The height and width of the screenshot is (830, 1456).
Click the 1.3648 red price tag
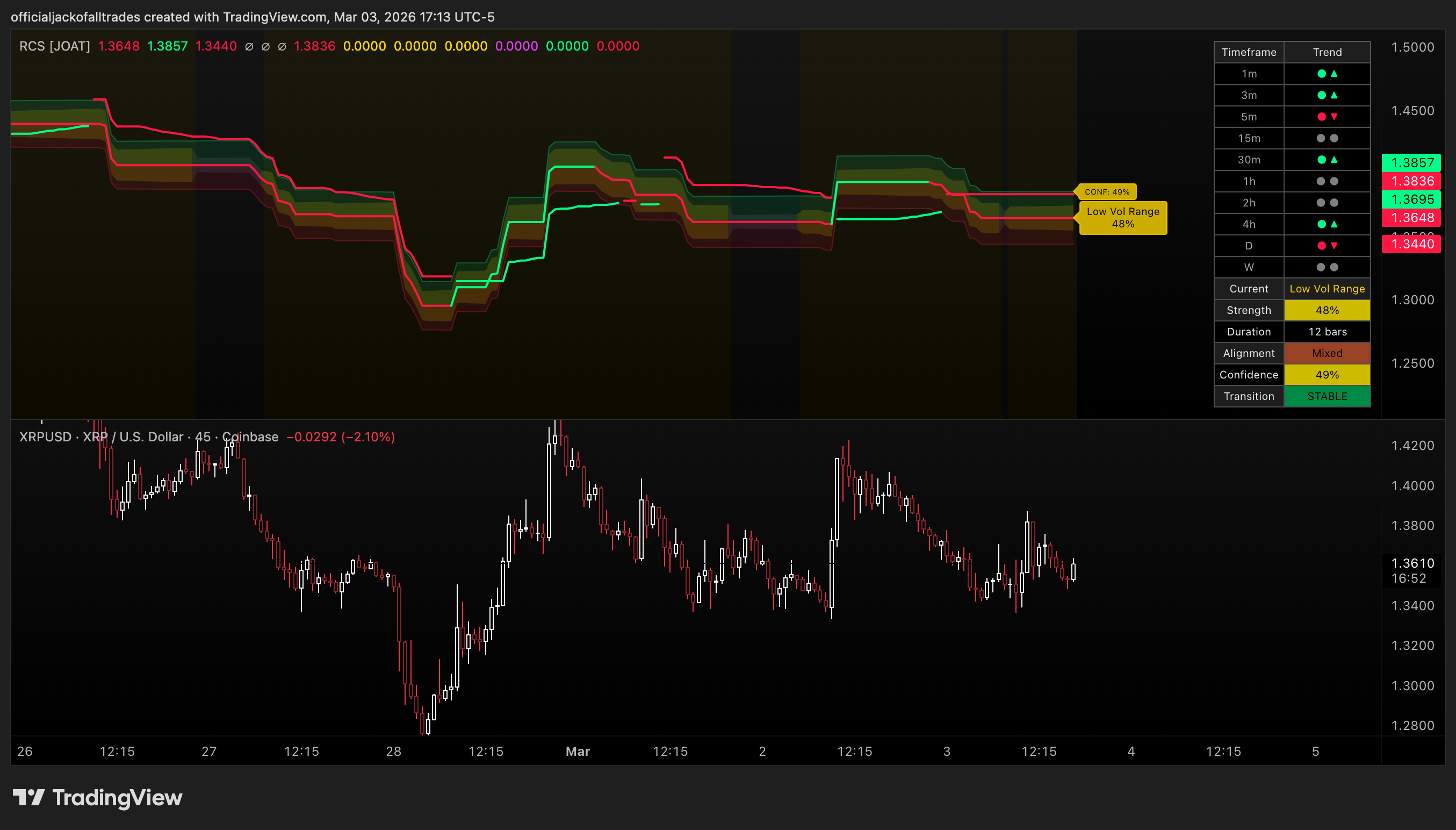click(x=1411, y=218)
